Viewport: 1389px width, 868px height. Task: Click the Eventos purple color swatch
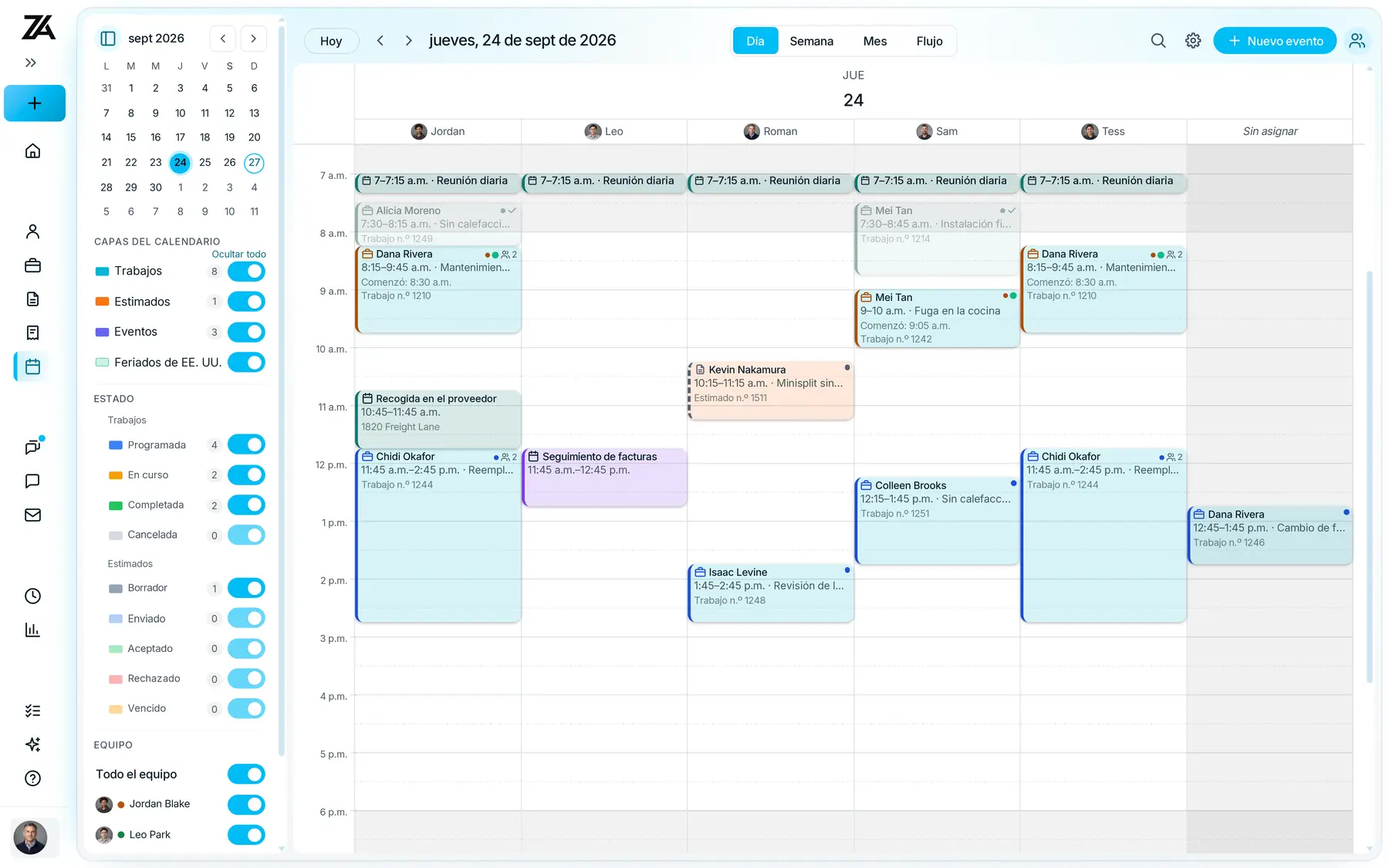click(x=102, y=333)
